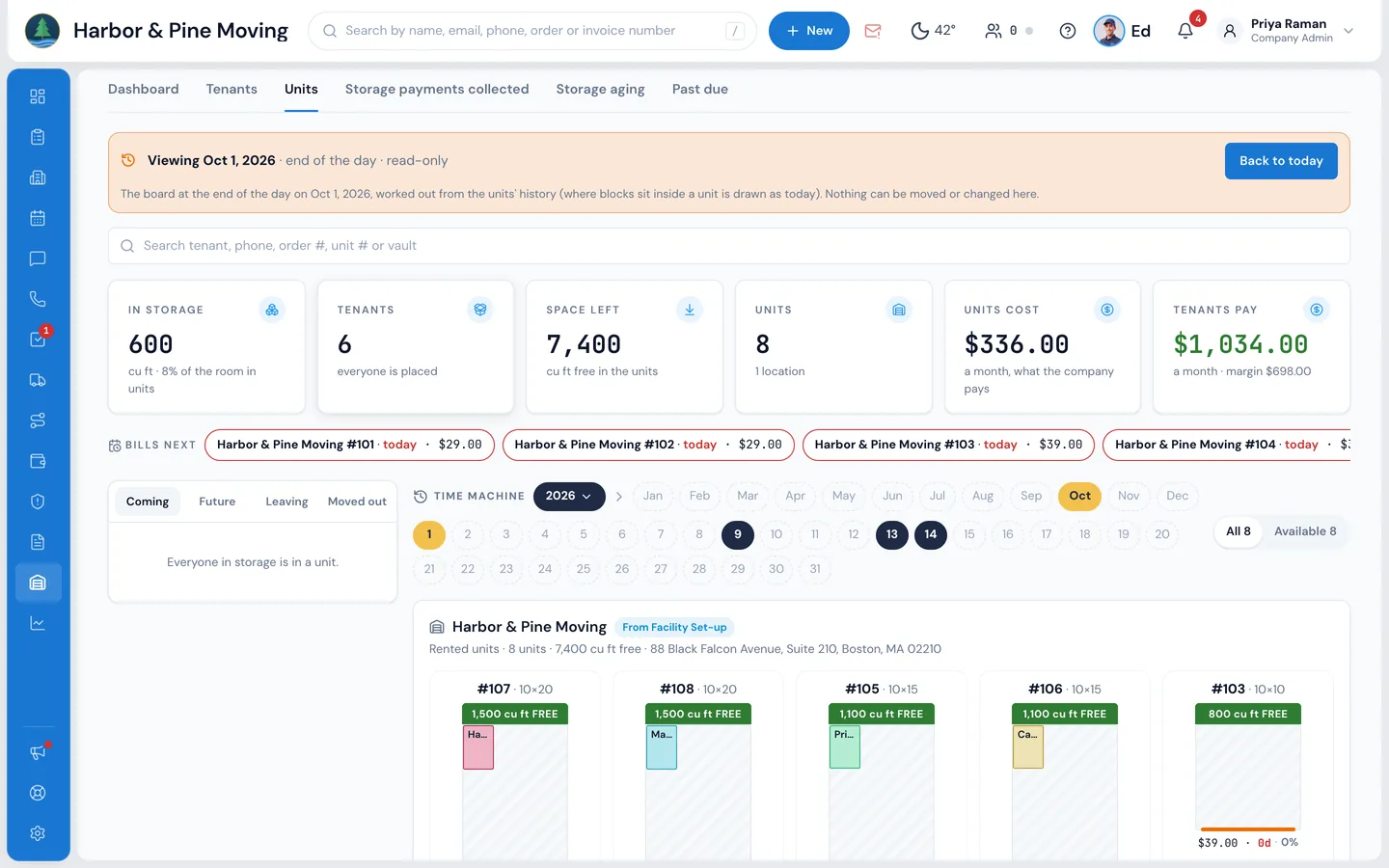The height and width of the screenshot is (868, 1389).
Task: Open the dashboard grid icon in sidebar
Action: (38, 96)
